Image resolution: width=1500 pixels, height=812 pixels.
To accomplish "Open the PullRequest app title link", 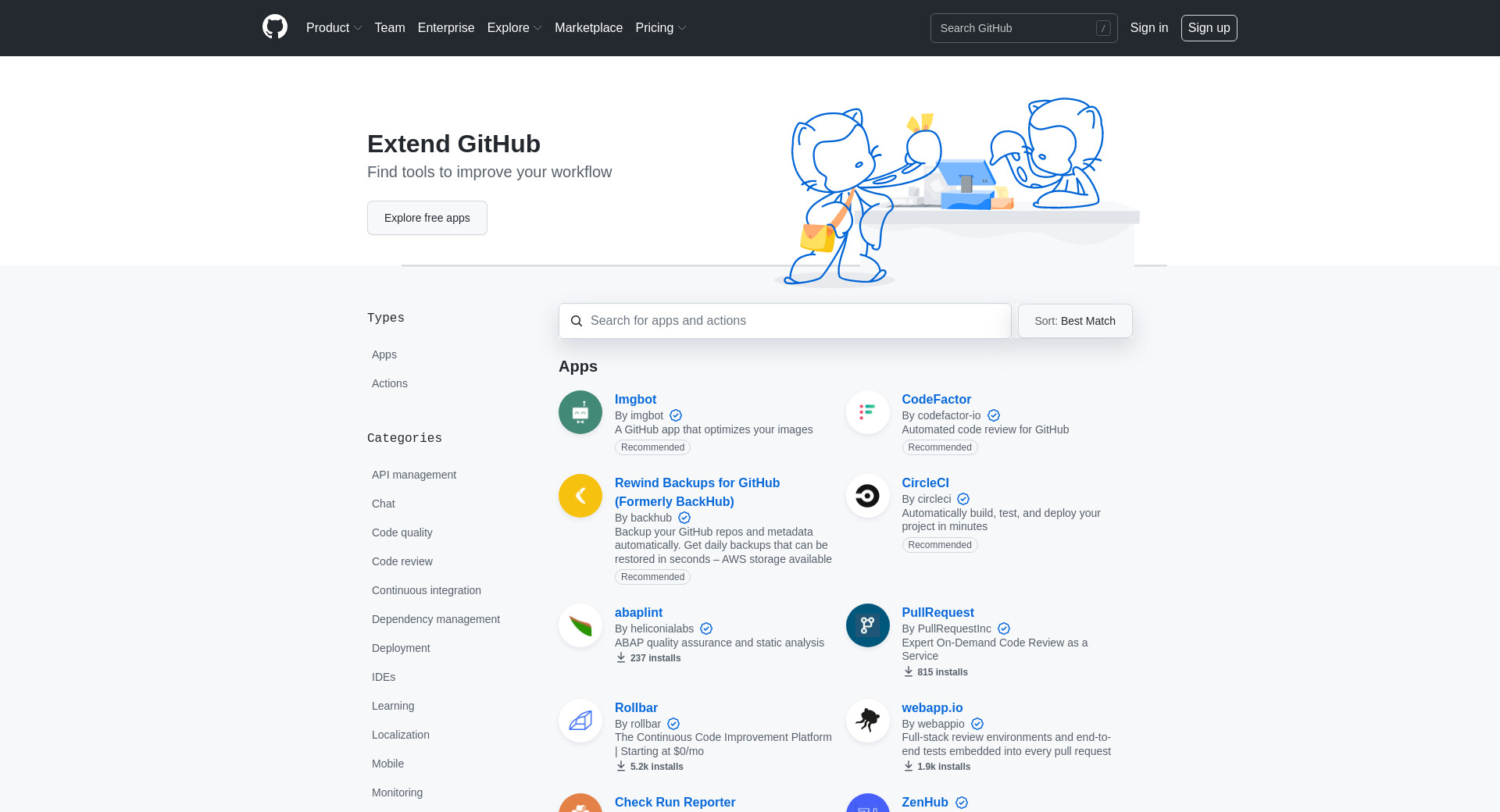I will tap(937, 612).
